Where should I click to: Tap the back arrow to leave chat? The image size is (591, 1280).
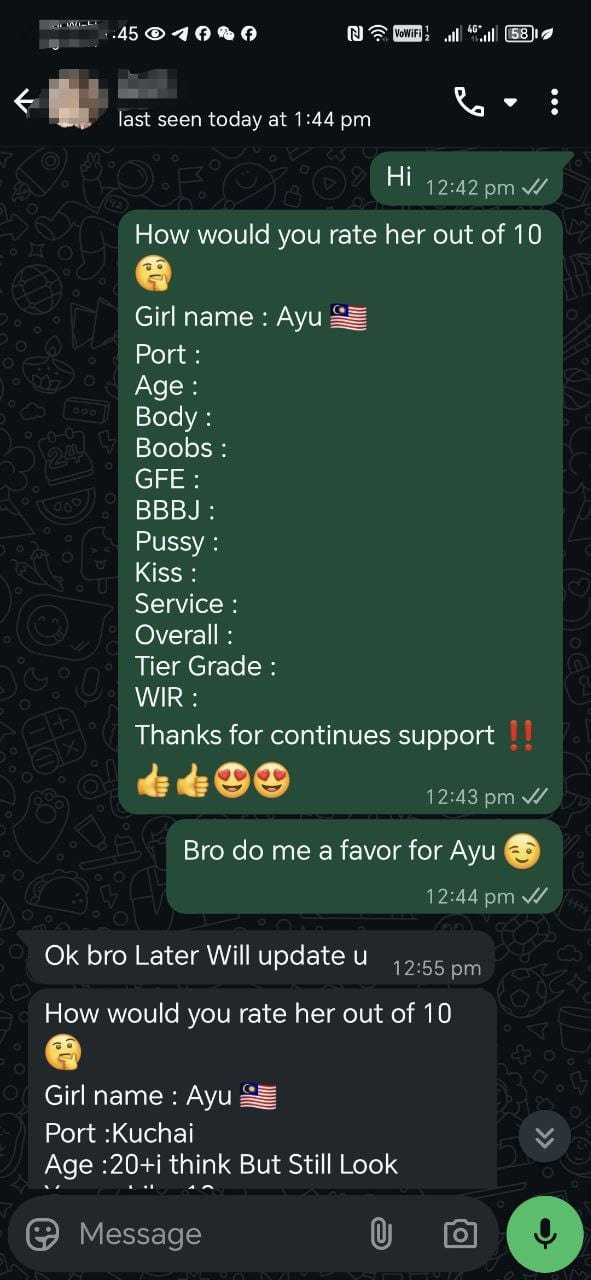pos(25,101)
